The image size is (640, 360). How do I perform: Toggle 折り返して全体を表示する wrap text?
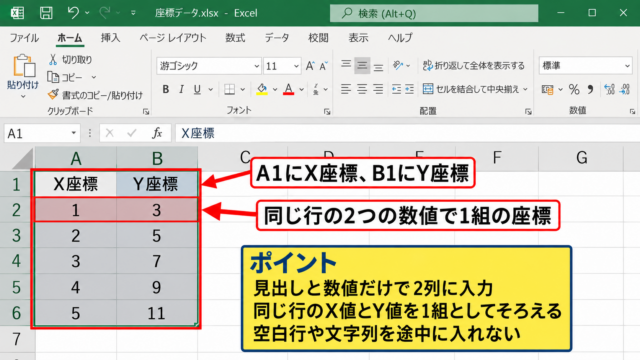[x=474, y=65]
